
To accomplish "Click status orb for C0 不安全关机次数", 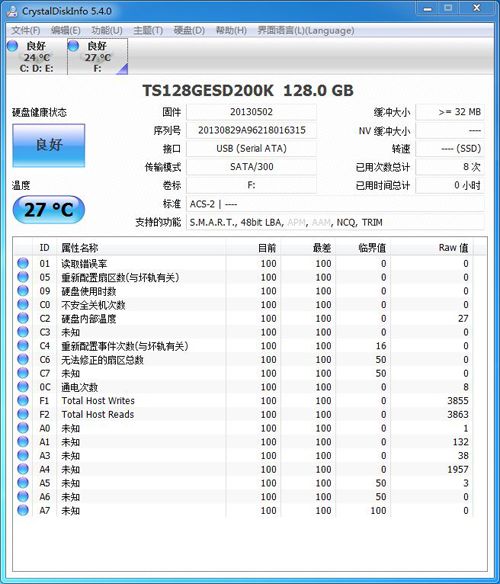I will [23, 304].
